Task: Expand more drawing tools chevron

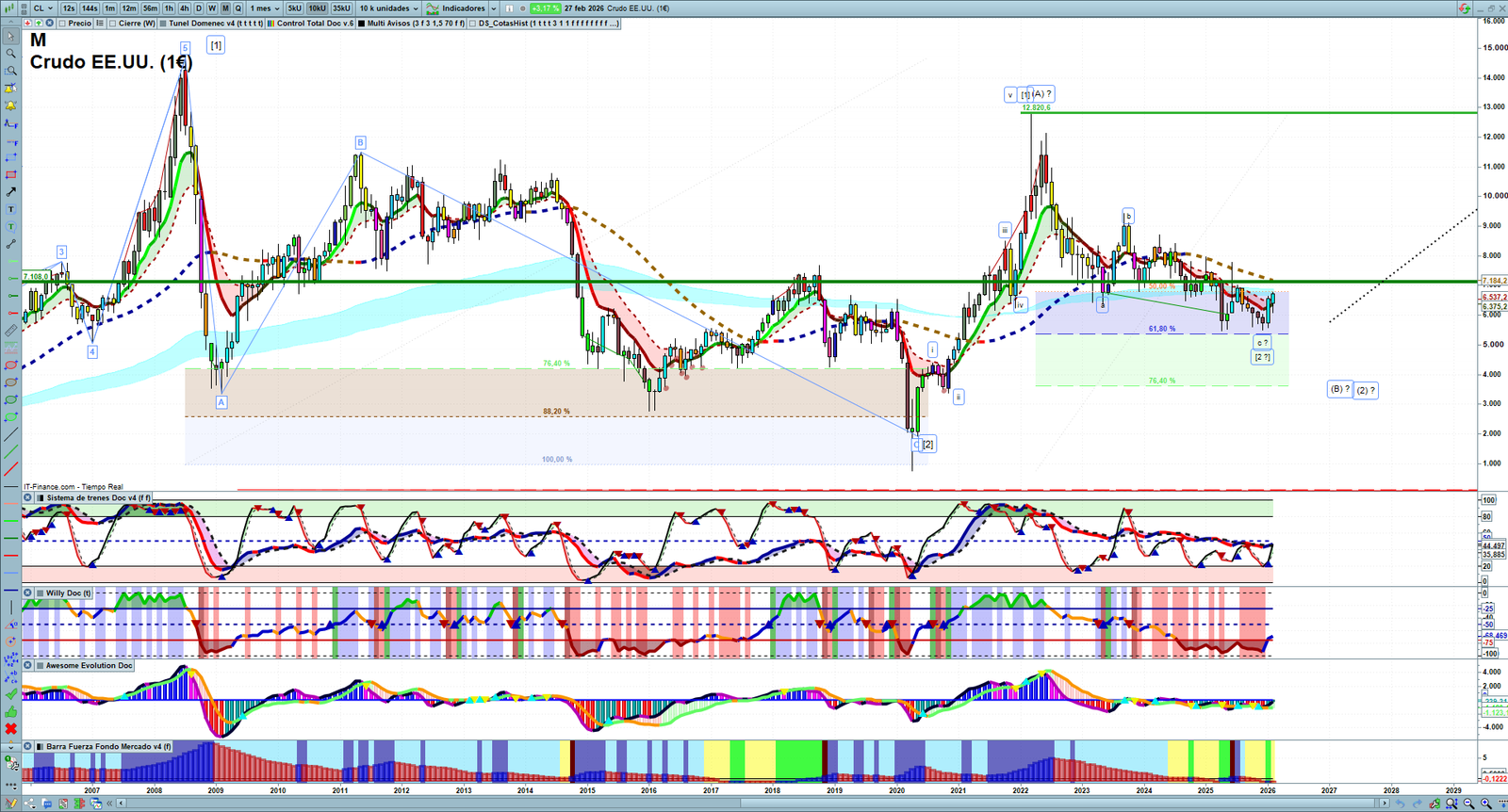Action: coord(10,746)
